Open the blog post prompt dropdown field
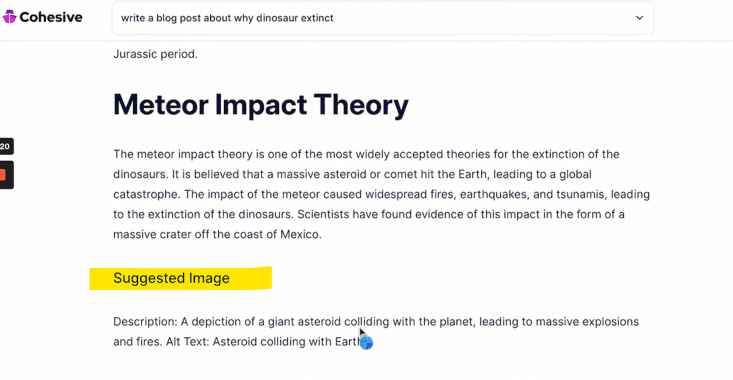 point(383,18)
